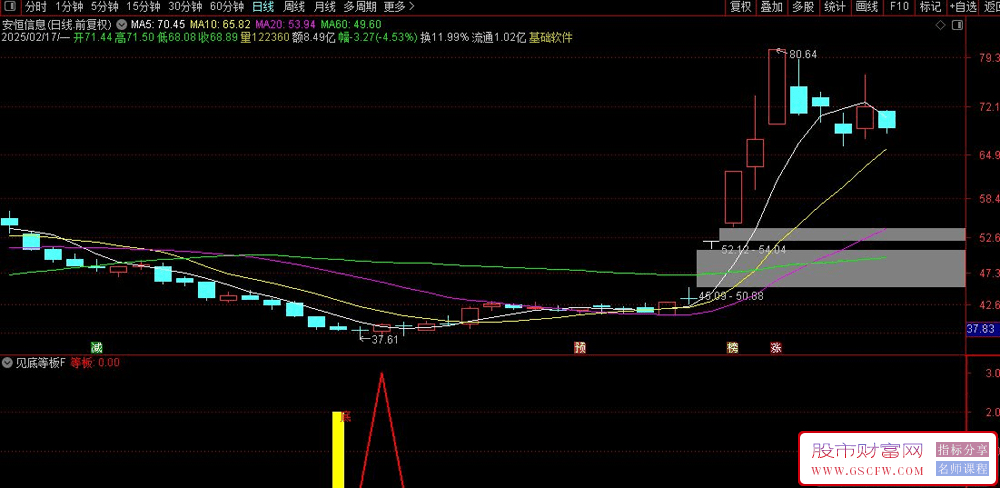Expand the 见底等板F indicator dropdown
Image resolution: width=1000 pixels, height=488 pixels.
click(8, 363)
